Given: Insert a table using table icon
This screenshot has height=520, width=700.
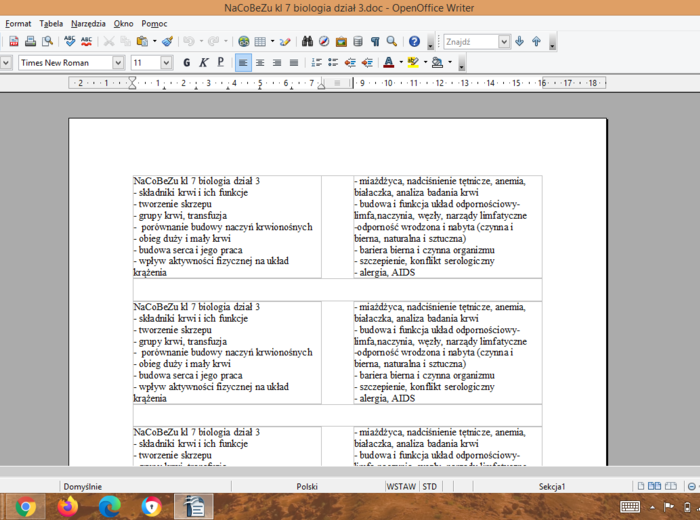Looking at the screenshot, I should 260,42.
